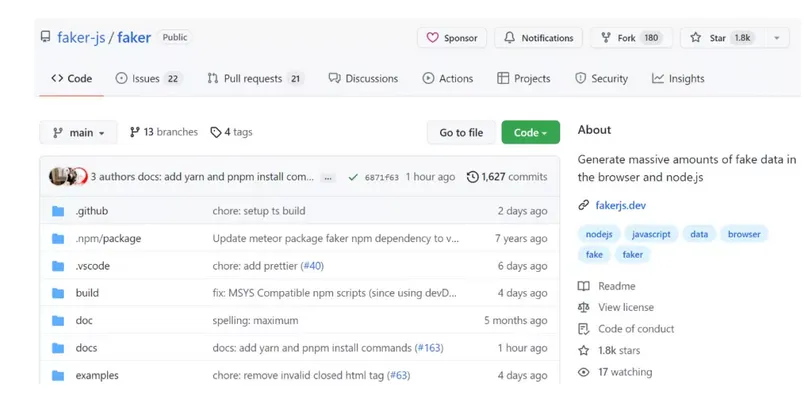Click the Go to file button
This screenshot has height=409, width=809.
(461, 132)
